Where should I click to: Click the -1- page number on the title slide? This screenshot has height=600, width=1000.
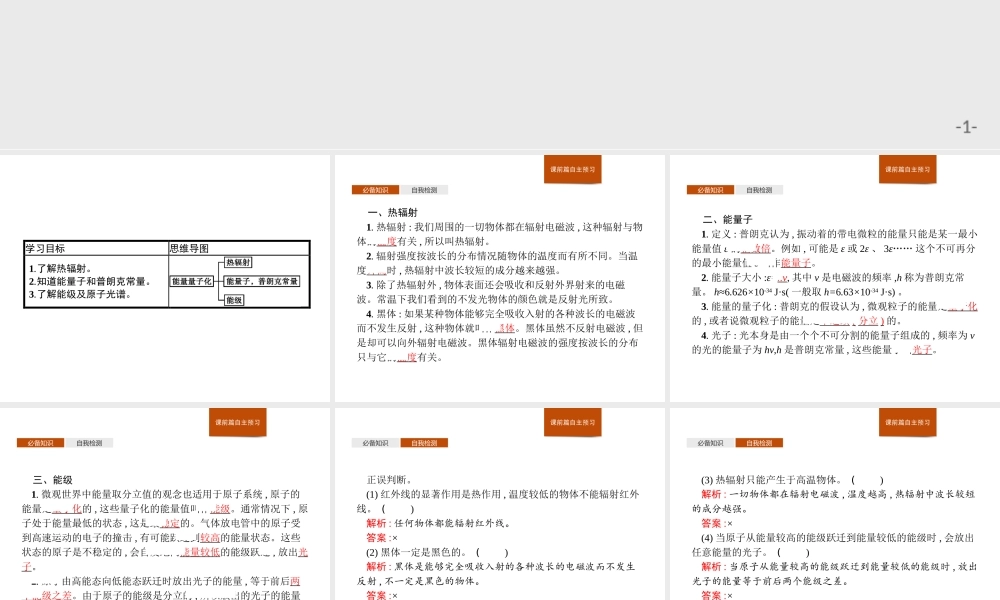(x=965, y=127)
